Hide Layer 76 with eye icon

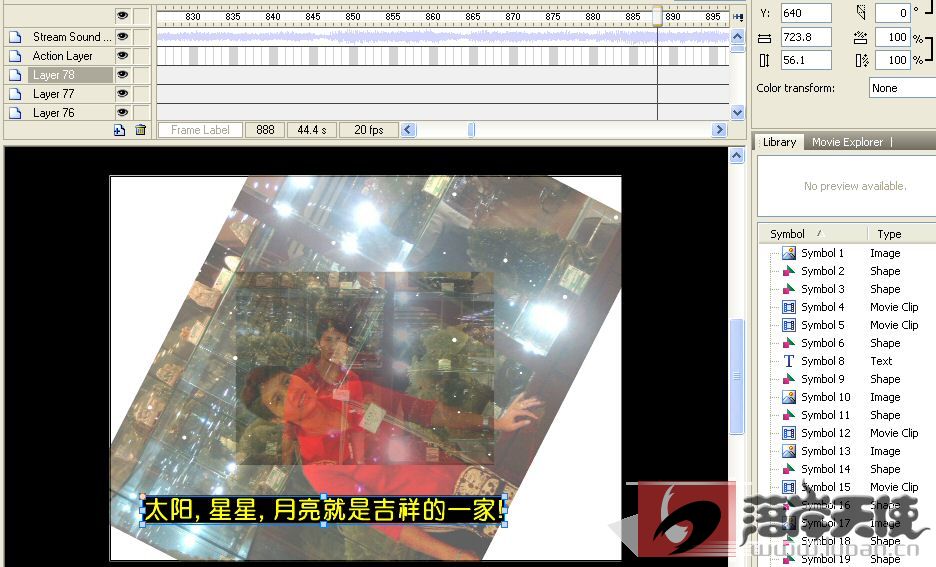122,112
